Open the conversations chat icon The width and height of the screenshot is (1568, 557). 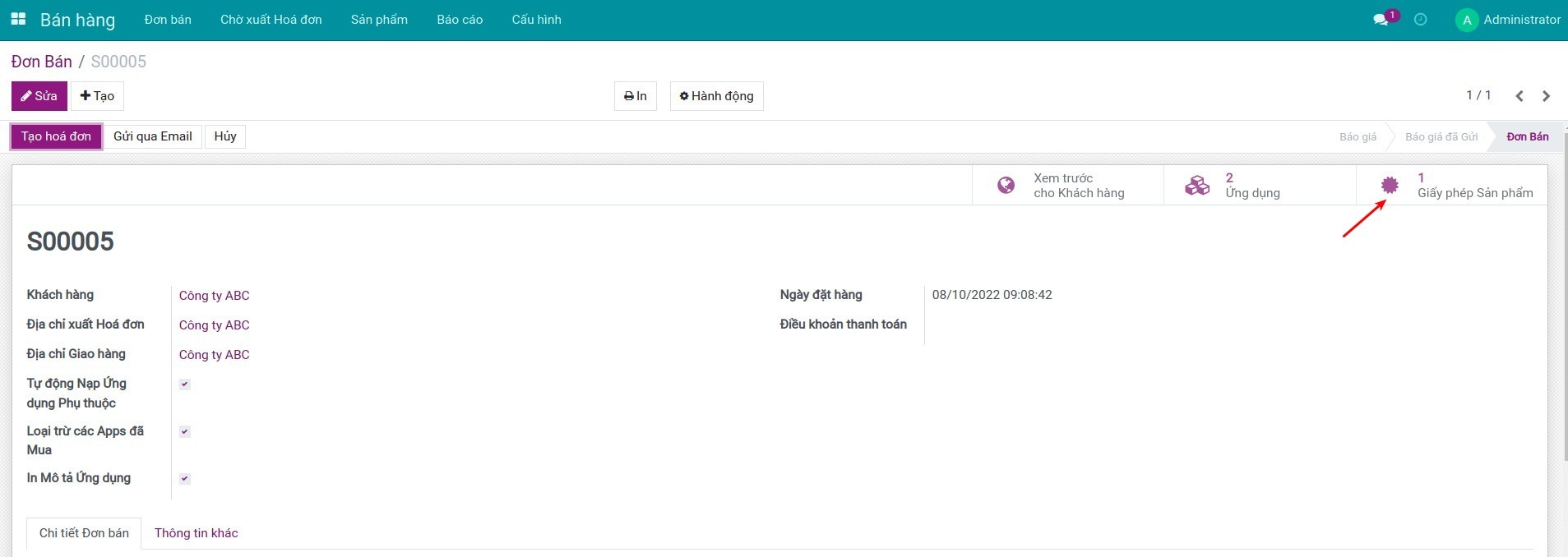click(1381, 20)
